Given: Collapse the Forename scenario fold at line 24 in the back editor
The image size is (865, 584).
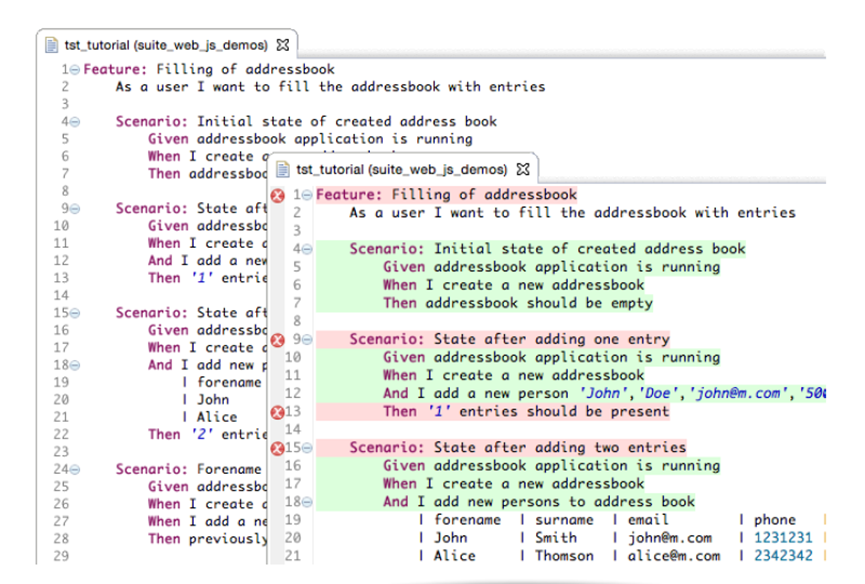Looking at the screenshot, I should click(74, 470).
